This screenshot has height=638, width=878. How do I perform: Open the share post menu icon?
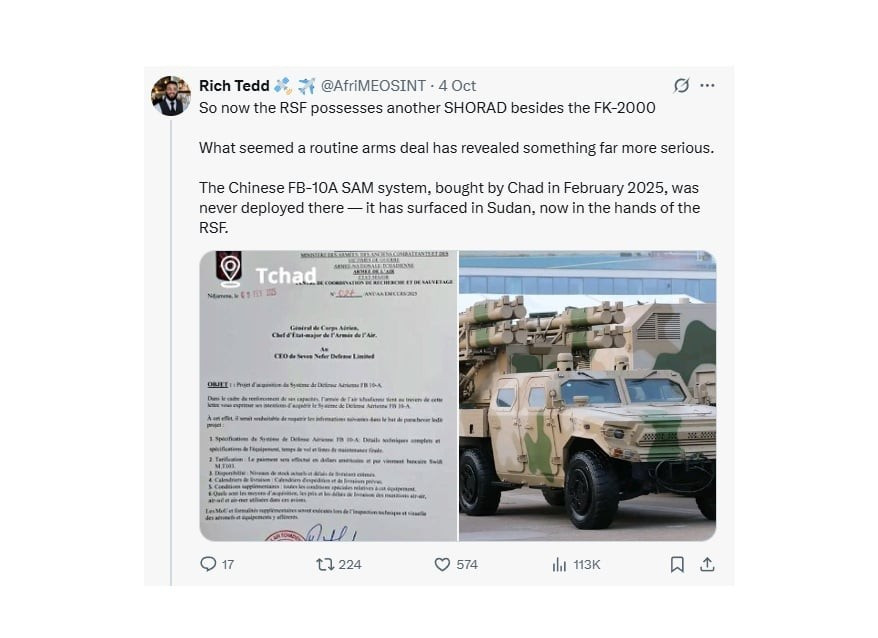tap(707, 564)
